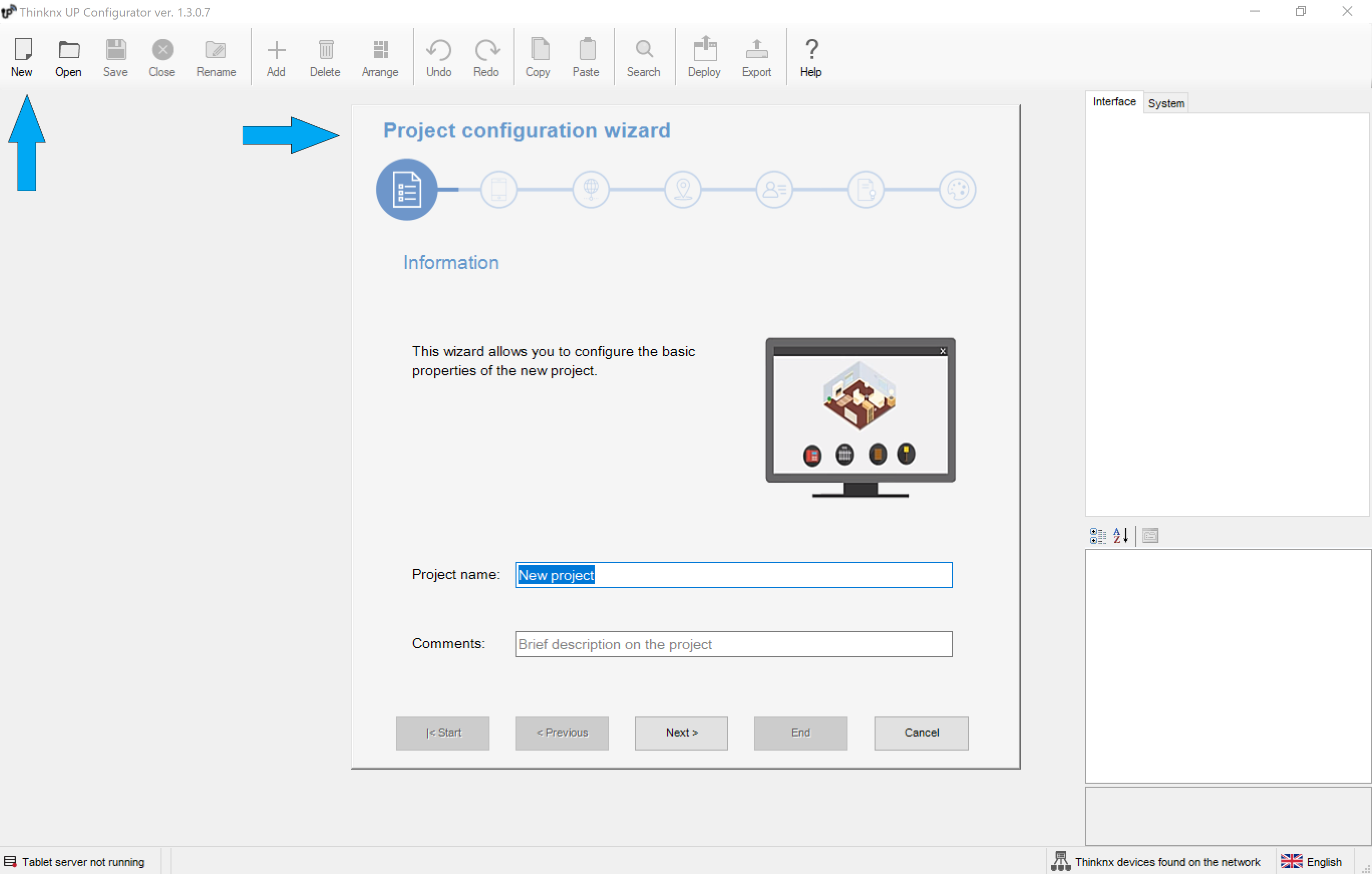This screenshot has height=874, width=1372.
Task: Go to the palette theme wizard step
Action: click(957, 189)
